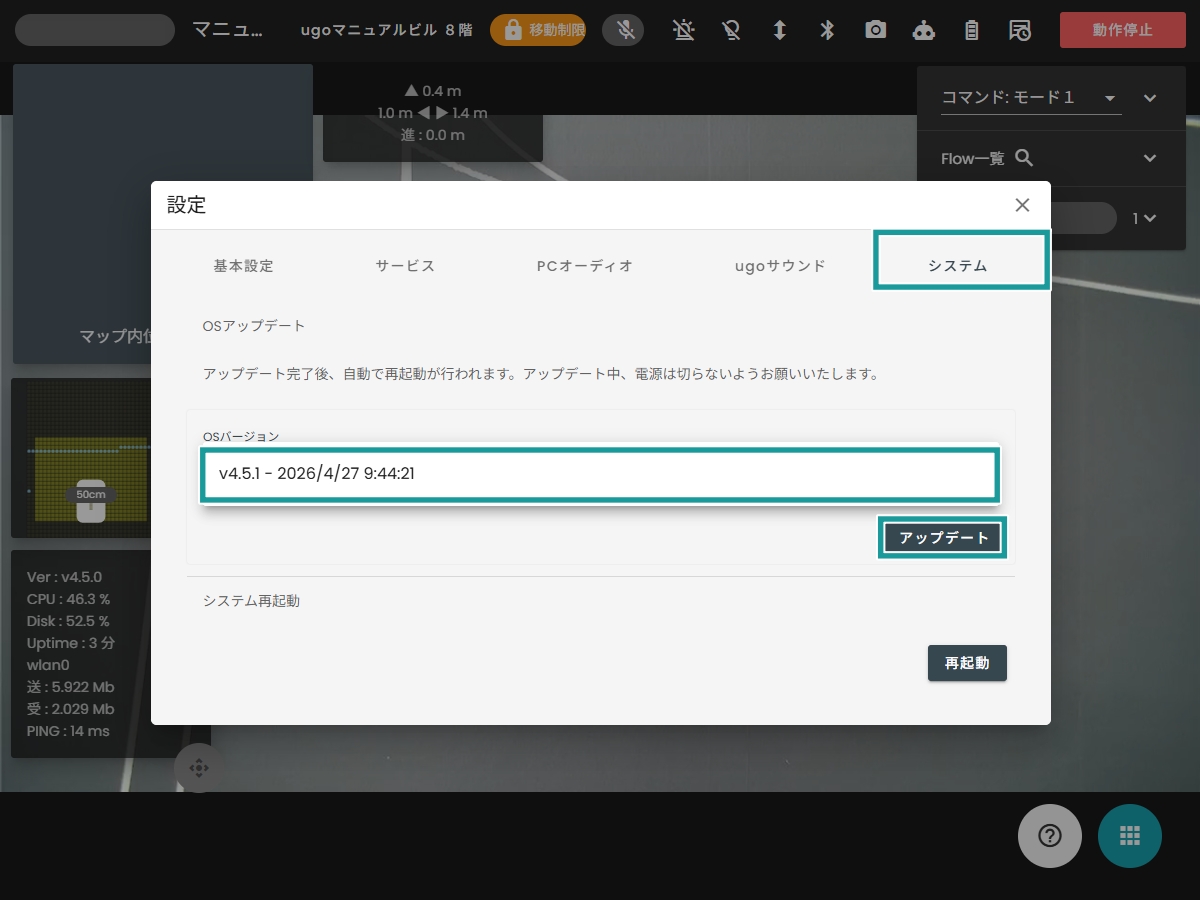Click the 再起動 button

tap(967, 663)
